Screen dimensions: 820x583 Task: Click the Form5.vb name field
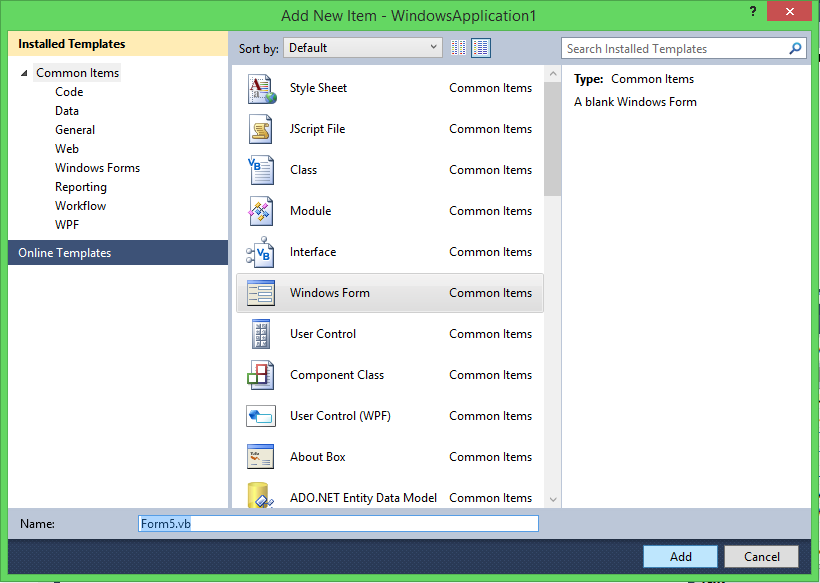pyautogui.click(x=337, y=523)
